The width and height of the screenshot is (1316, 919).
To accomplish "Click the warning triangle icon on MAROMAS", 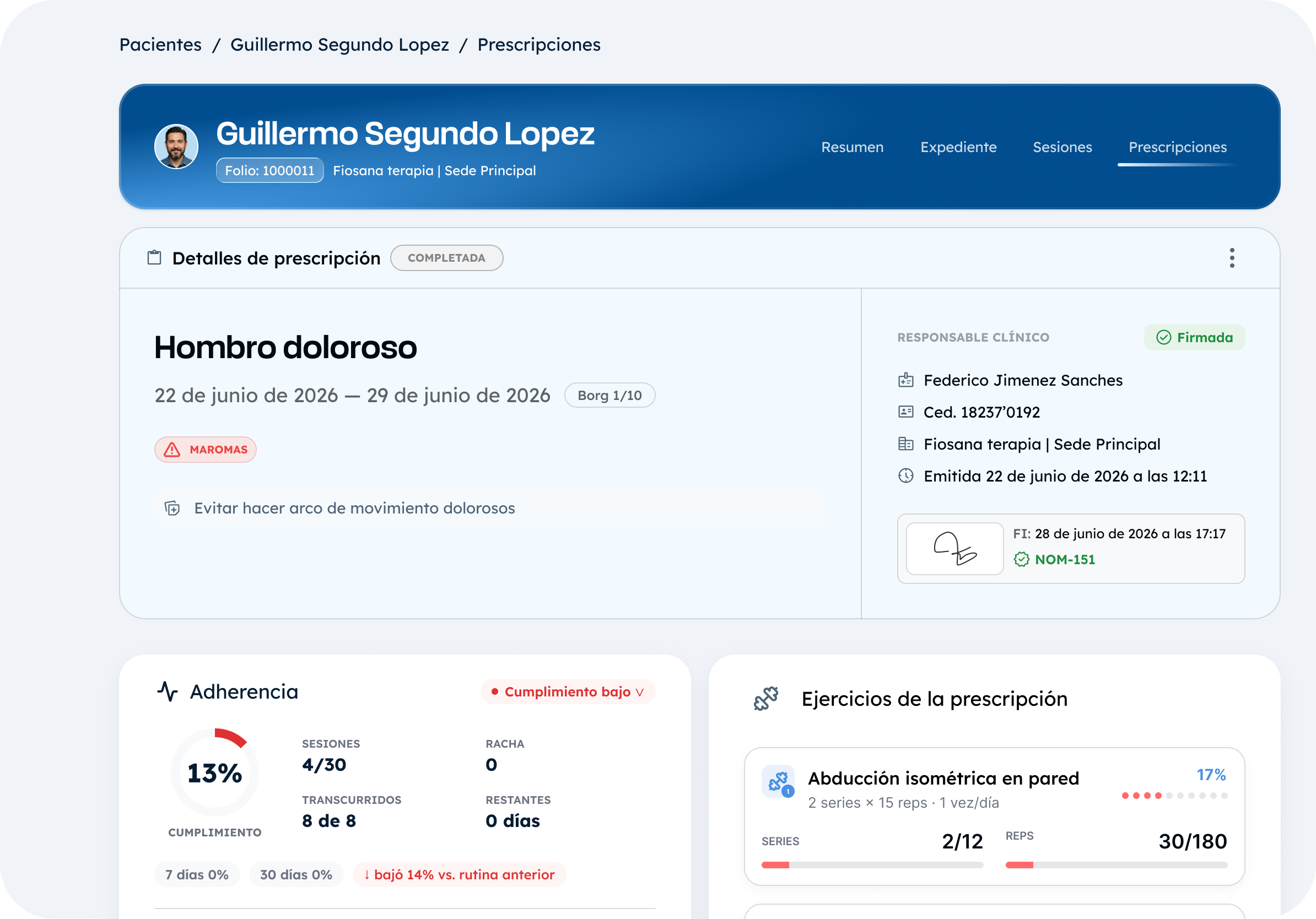I will click(x=172, y=450).
